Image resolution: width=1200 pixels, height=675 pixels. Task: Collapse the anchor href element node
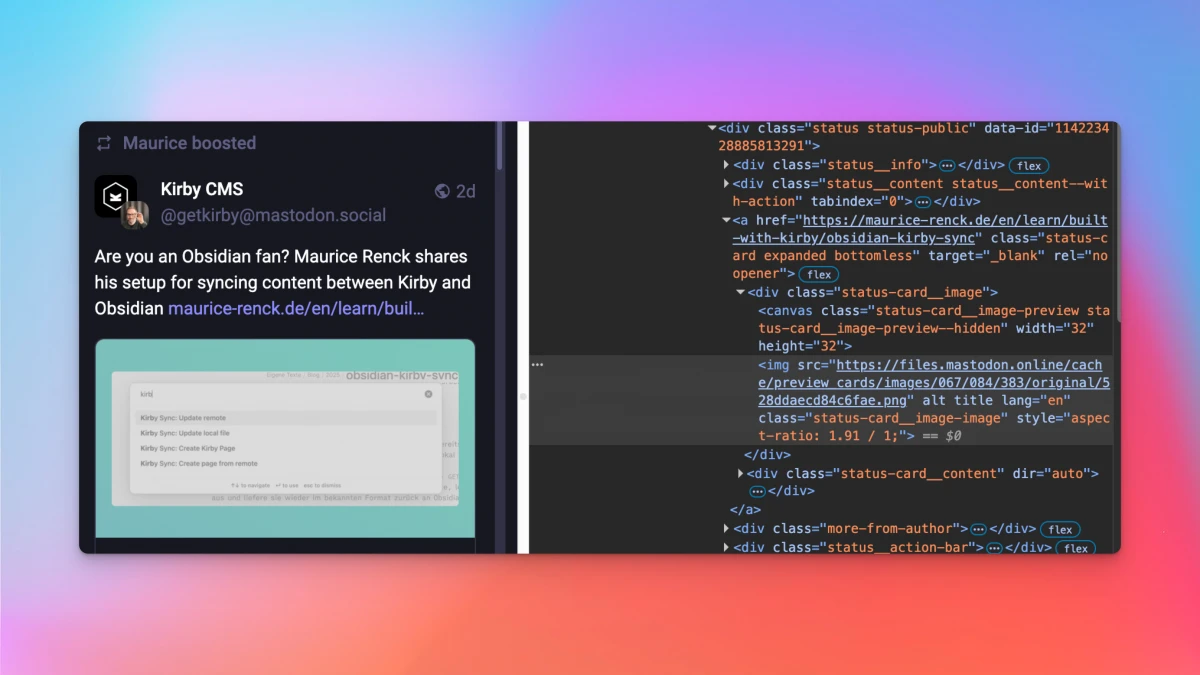pos(727,220)
